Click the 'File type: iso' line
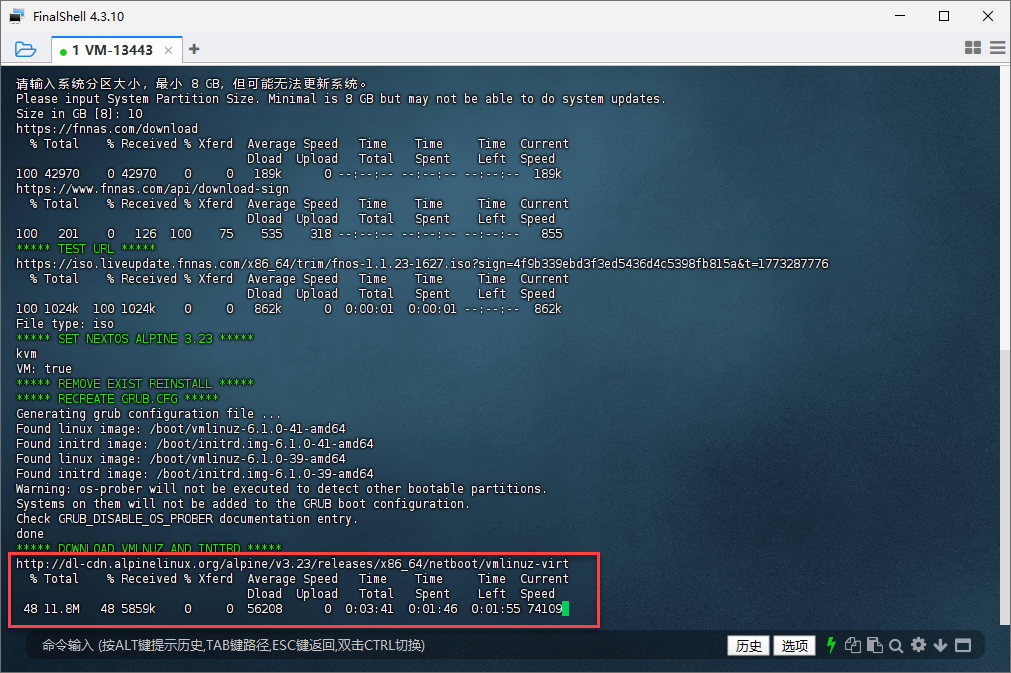This screenshot has width=1011, height=673. tap(65, 324)
